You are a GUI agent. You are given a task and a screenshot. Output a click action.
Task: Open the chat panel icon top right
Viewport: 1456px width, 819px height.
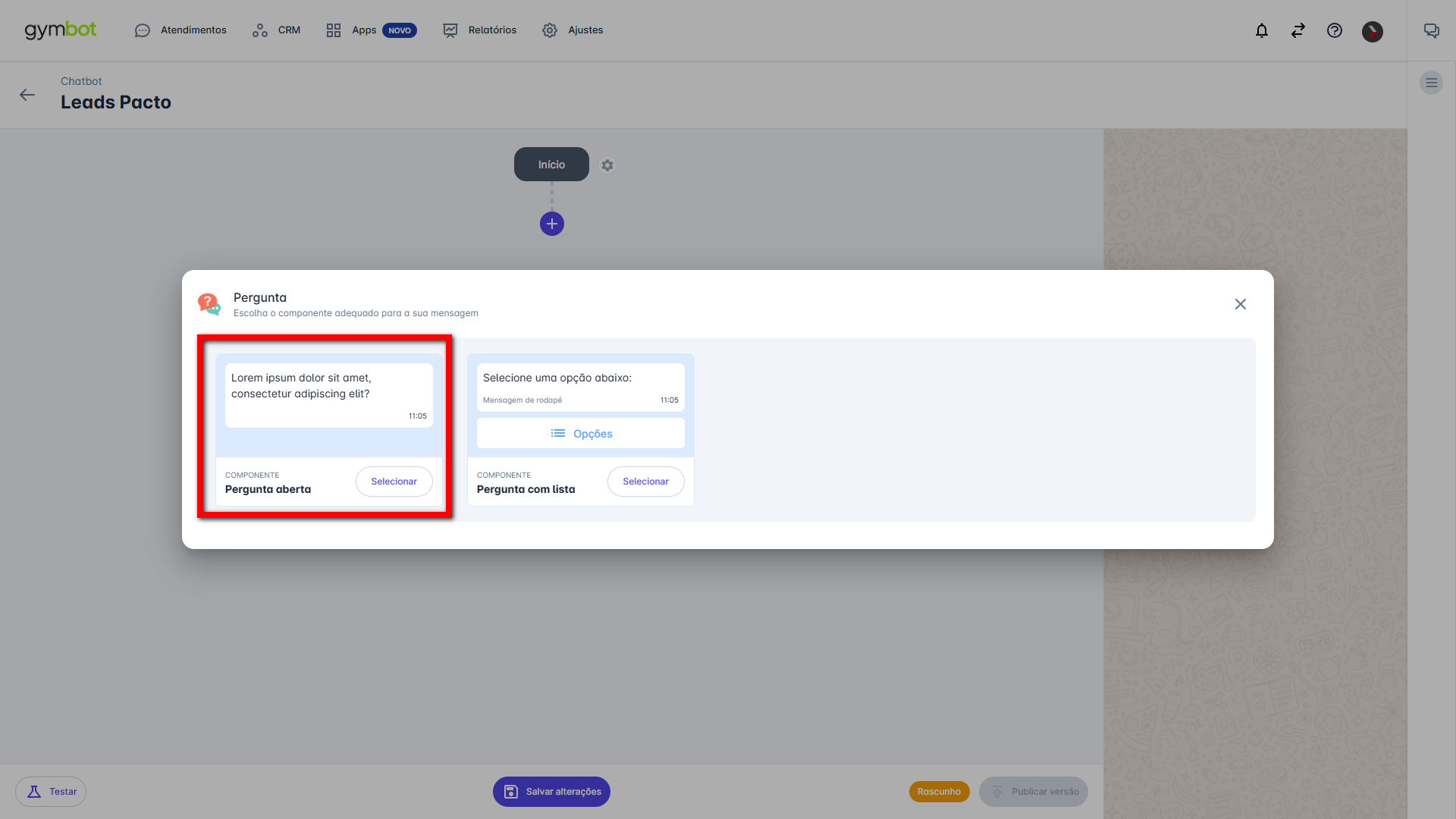[x=1431, y=30]
